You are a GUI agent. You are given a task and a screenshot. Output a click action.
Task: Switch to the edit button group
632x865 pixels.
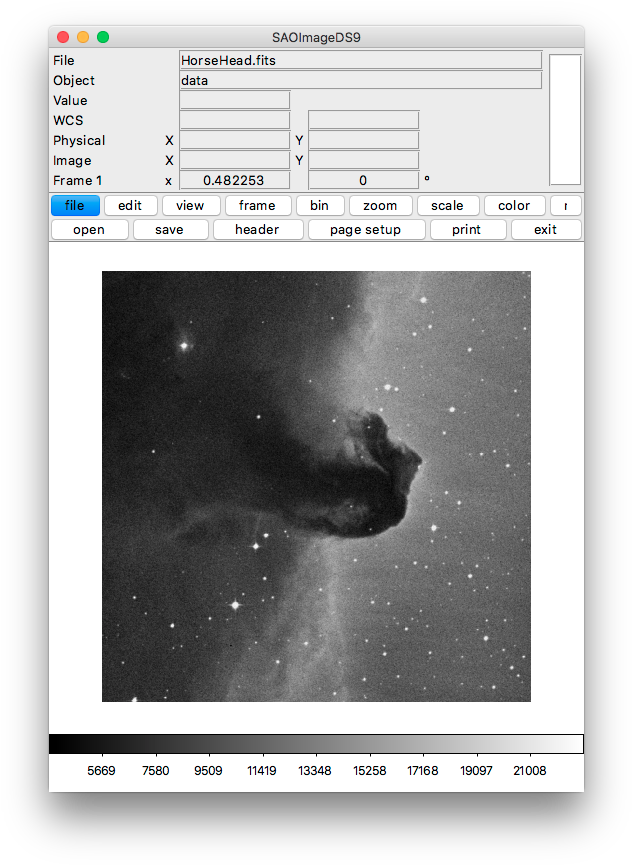(x=130, y=205)
